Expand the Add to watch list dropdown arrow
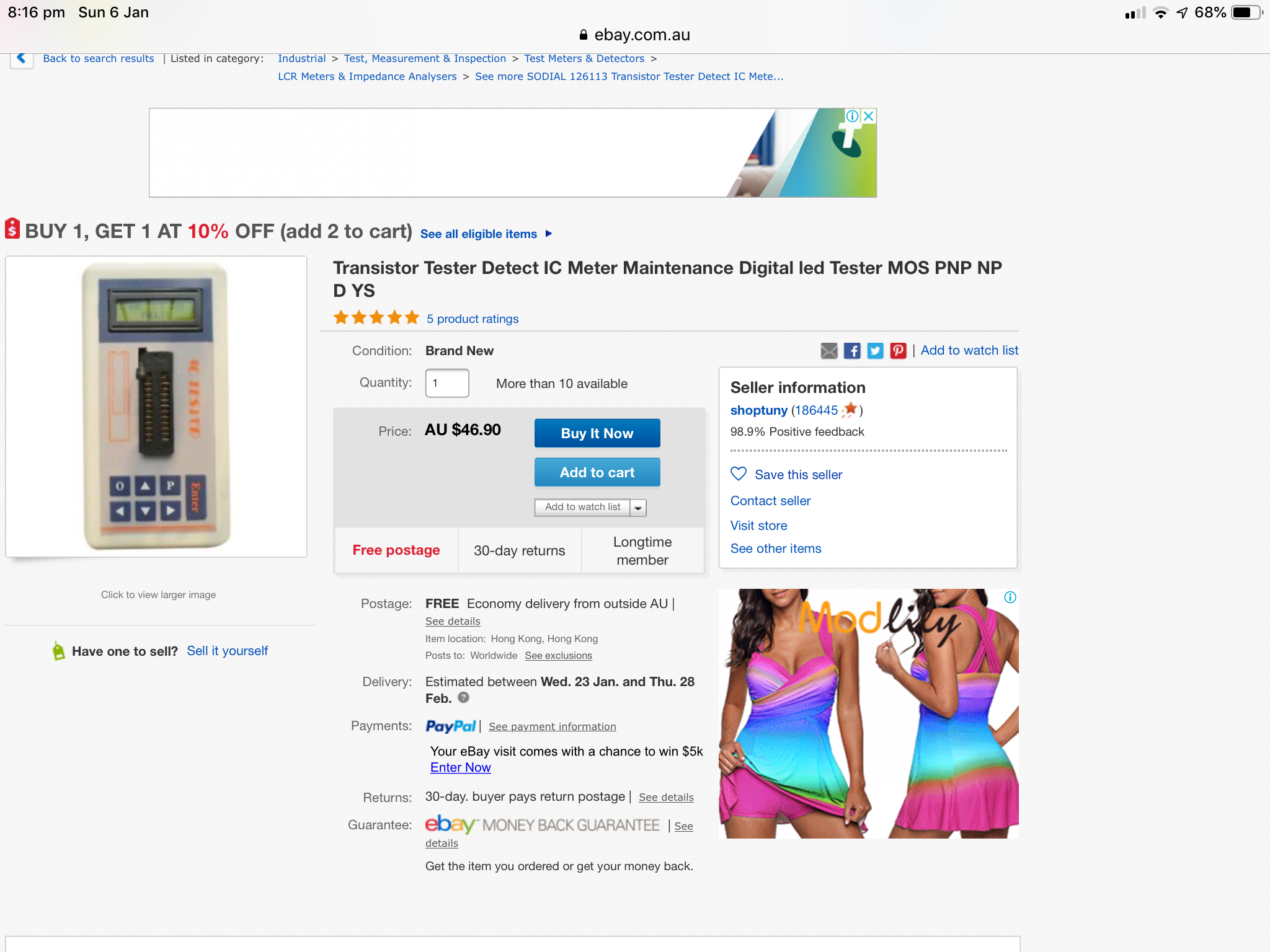This screenshot has height=952, width=1270. point(638,508)
